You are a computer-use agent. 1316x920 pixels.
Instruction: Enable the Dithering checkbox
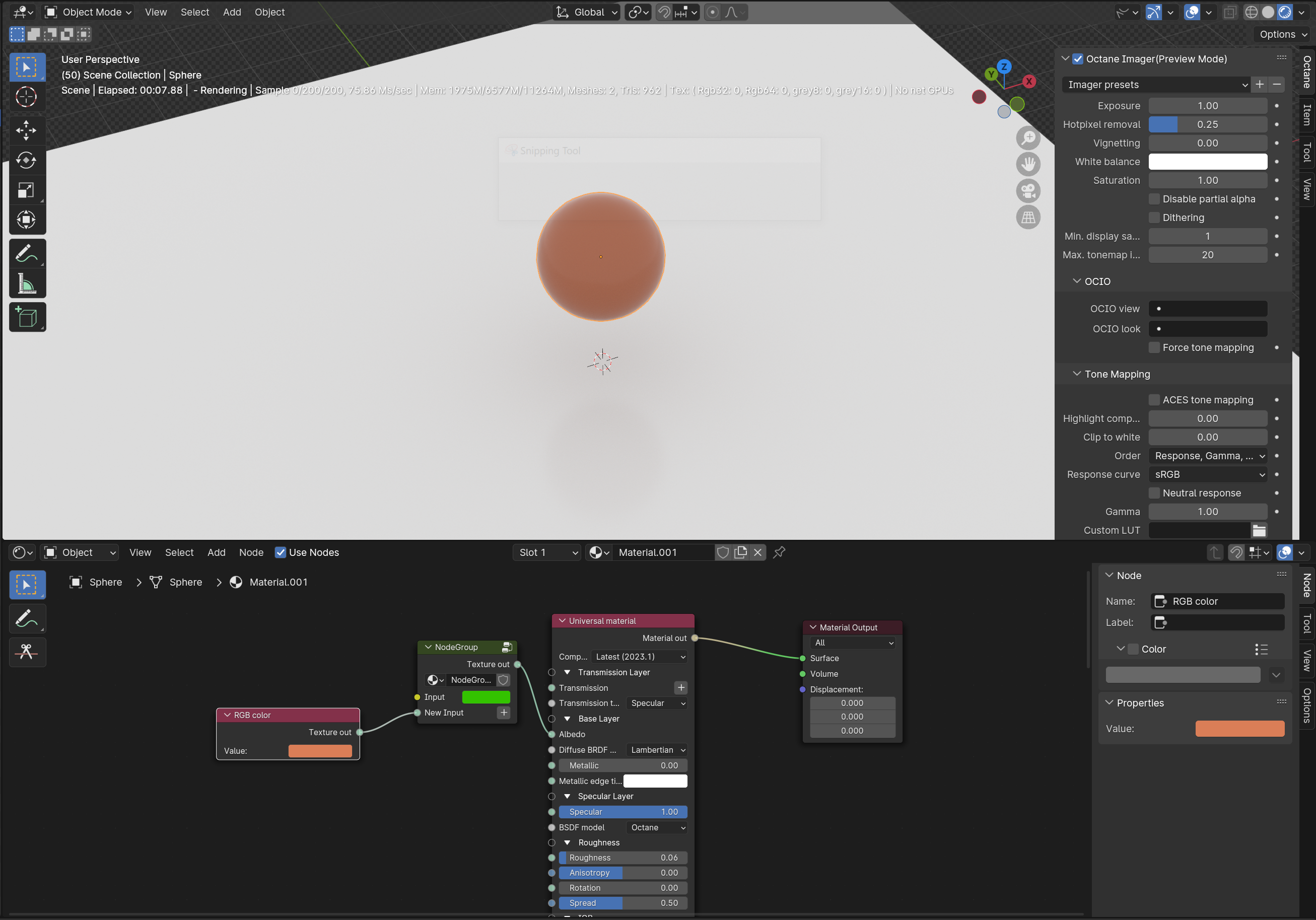(1154, 217)
